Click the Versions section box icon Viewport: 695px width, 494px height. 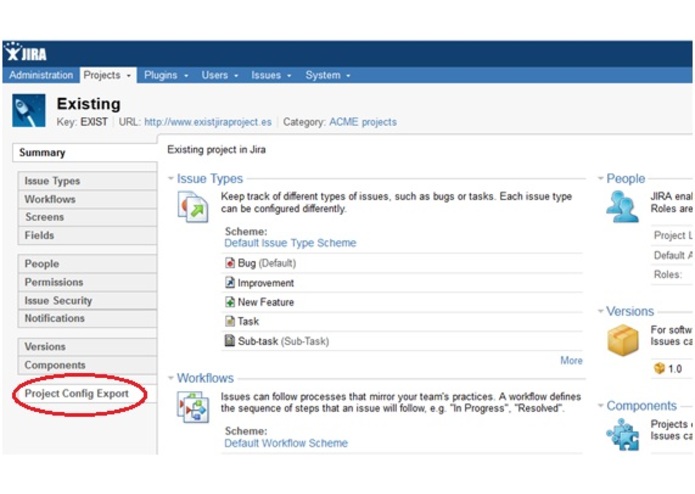pyautogui.click(x=623, y=340)
